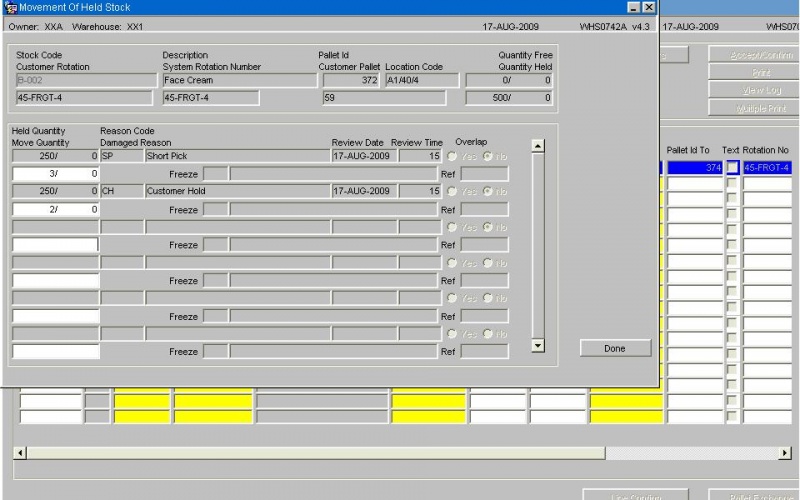Click the scroll up arrow in held list
This screenshot has width=800, height=500.
coord(538,145)
